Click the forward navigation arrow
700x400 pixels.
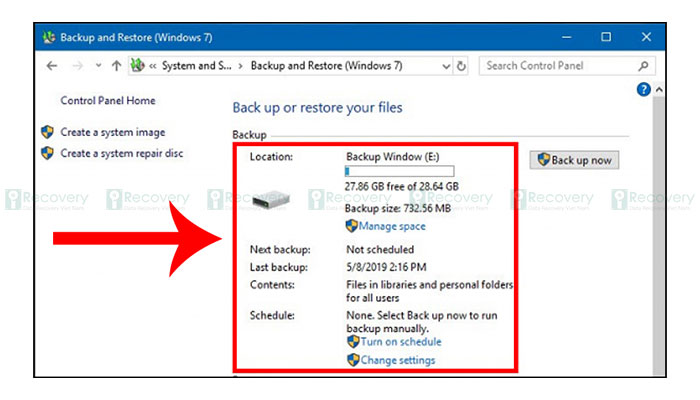(78, 66)
